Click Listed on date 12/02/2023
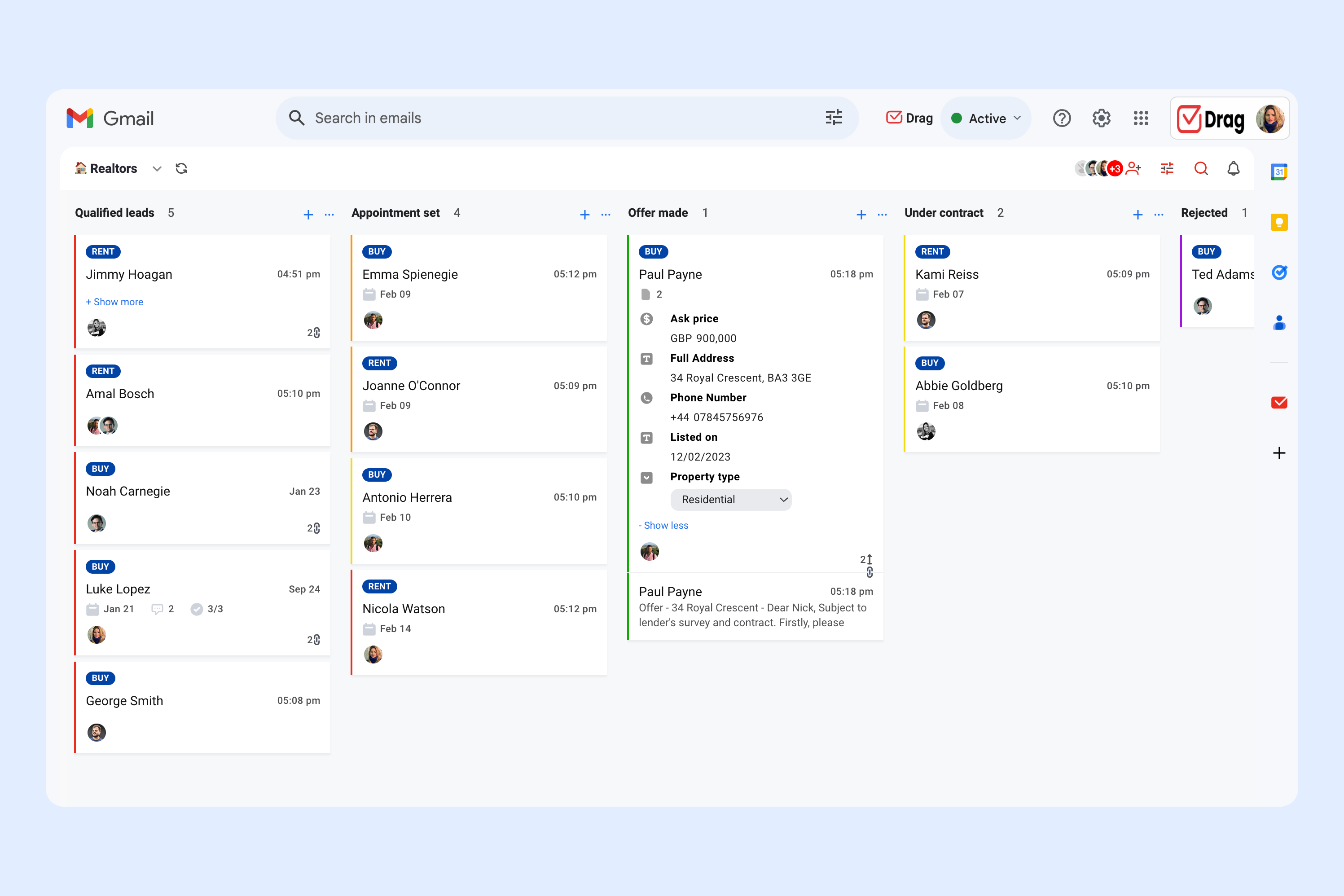This screenshot has height=896, width=1344. (700, 457)
